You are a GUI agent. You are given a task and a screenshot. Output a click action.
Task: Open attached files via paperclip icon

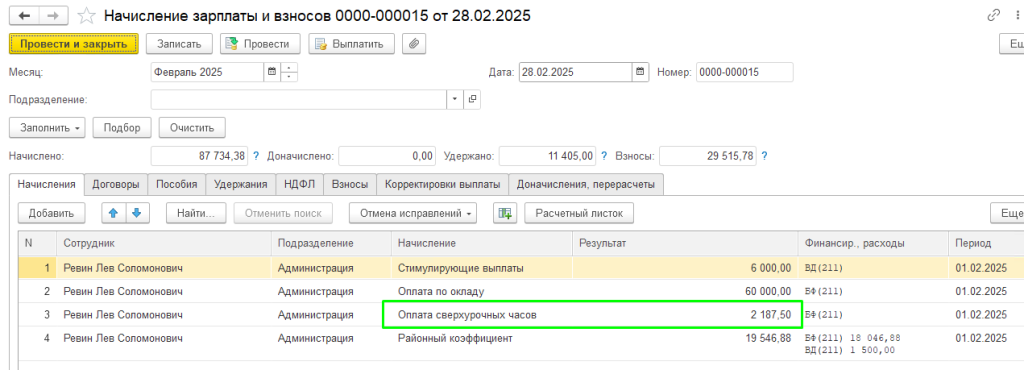click(413, 44)
